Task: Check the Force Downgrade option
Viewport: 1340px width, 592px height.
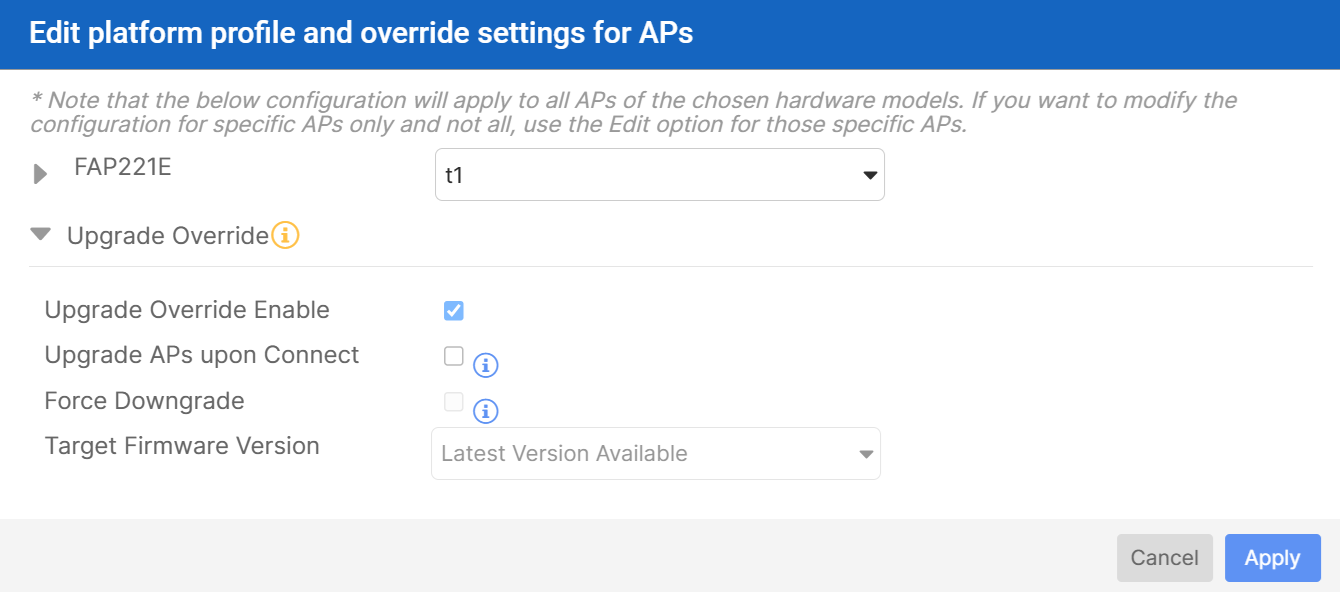Action: [x=453, y=401]
